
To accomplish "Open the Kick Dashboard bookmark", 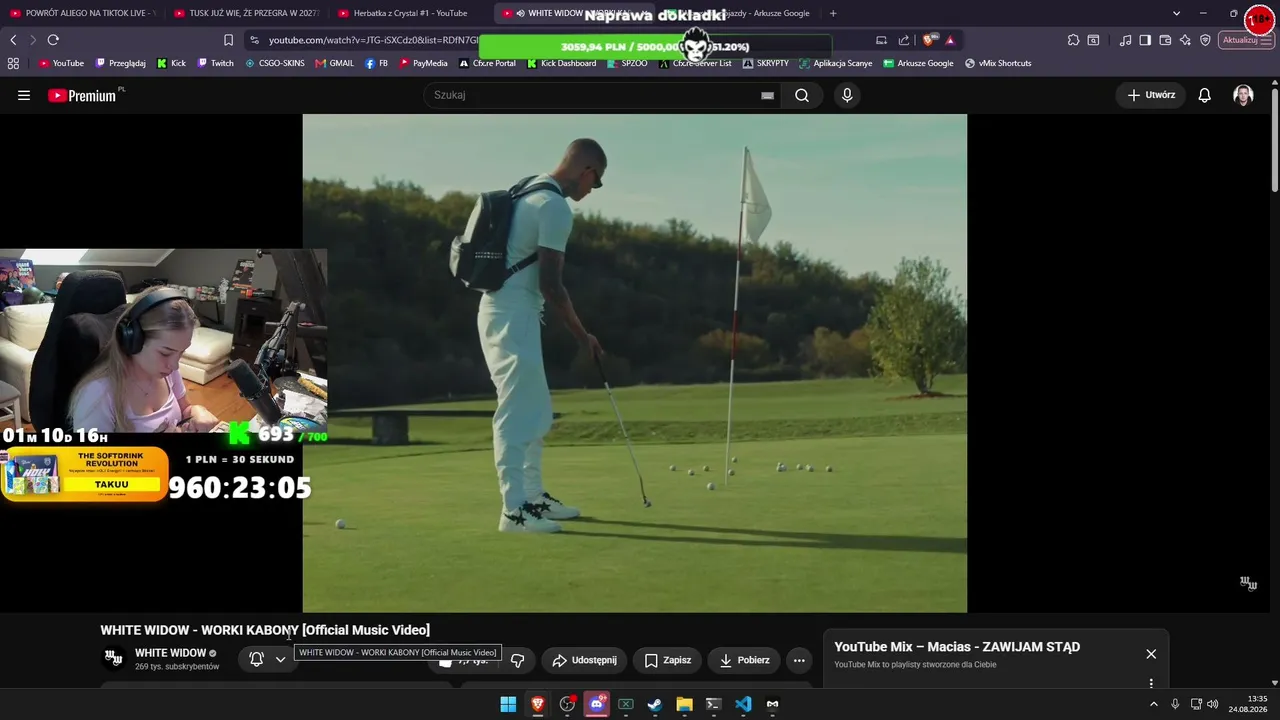I will [x=562, y=63].
